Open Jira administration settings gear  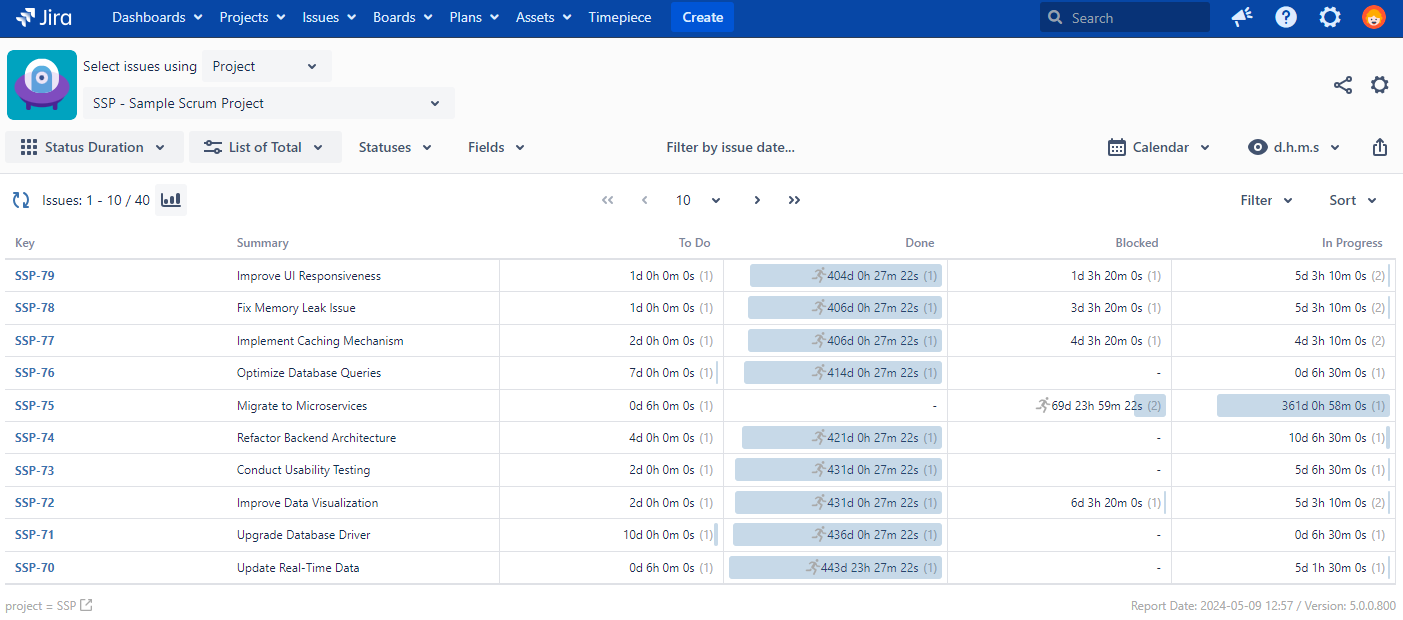[x=1329, y=17]
